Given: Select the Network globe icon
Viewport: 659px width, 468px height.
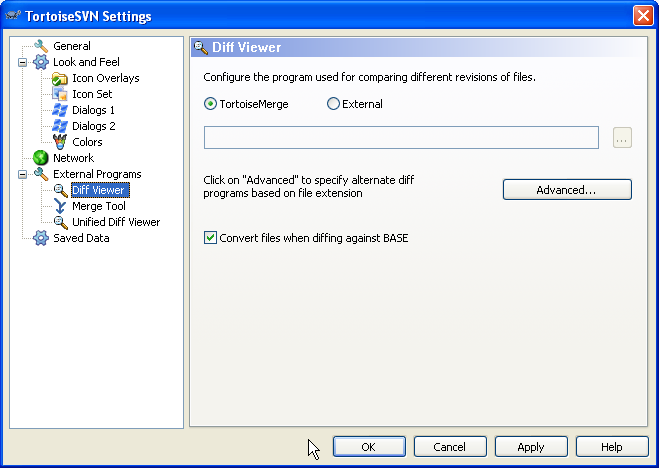Looking at the screenshot, I should point(41,158).
